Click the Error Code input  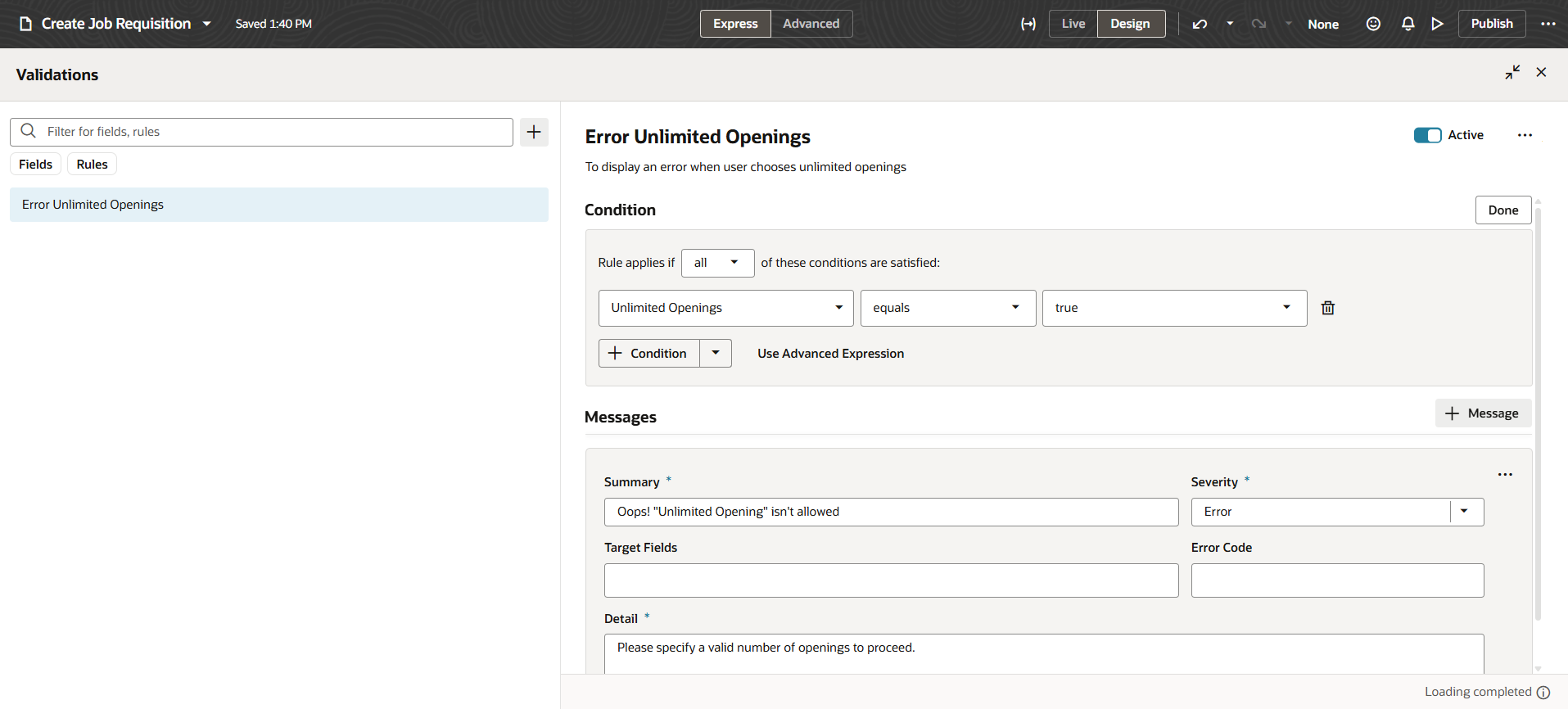1337,580
